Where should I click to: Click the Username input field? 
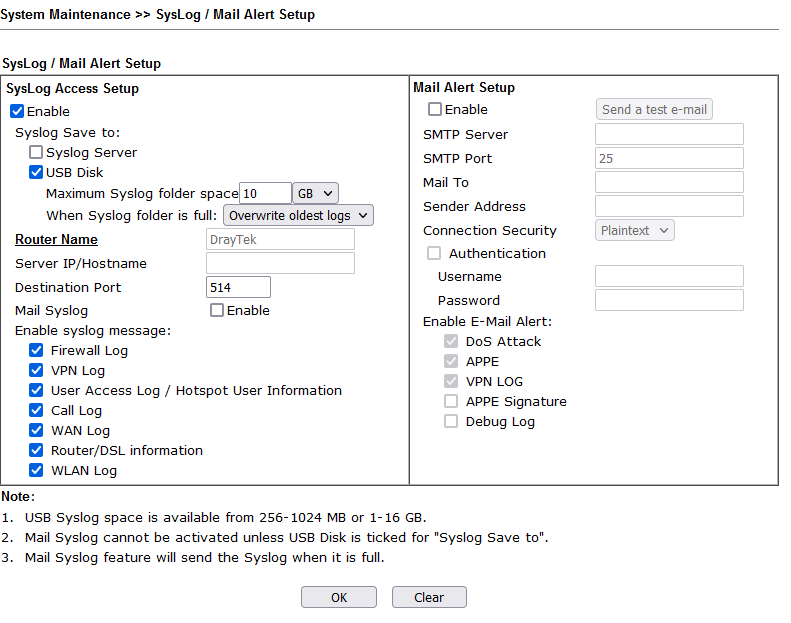[669, 276]
